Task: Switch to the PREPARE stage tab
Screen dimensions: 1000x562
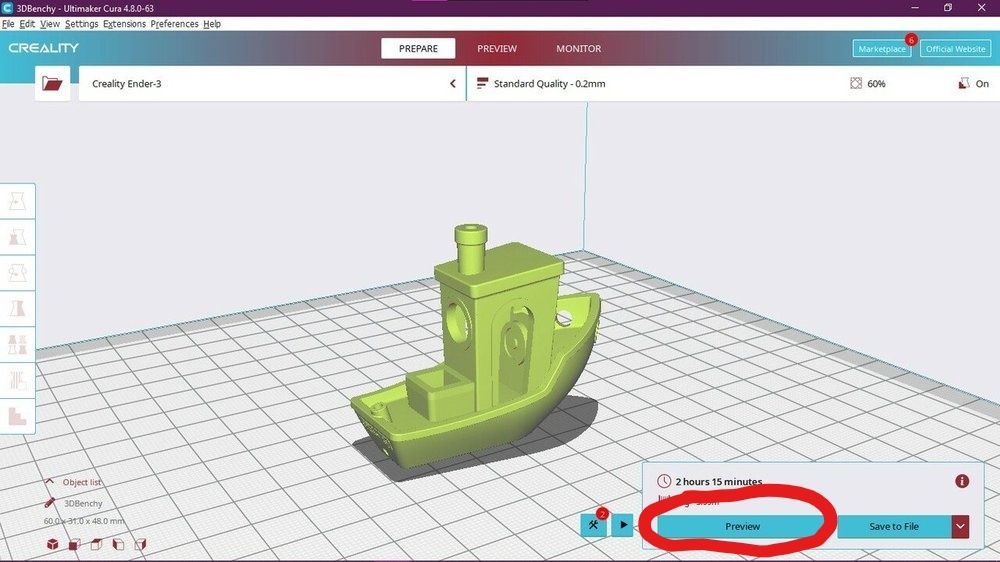Action: (418, 48)
